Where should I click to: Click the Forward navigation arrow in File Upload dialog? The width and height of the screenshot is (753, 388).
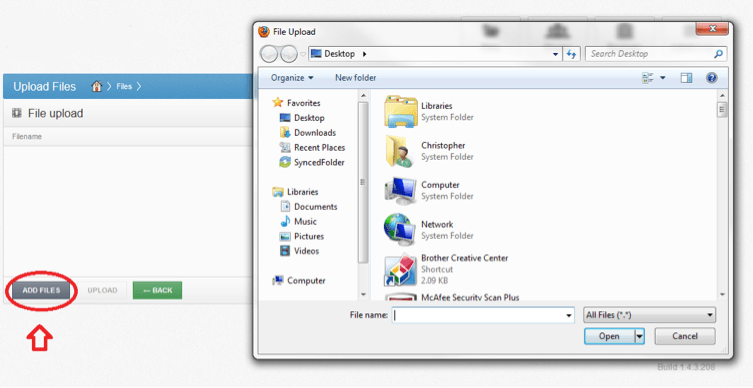pyautogui.click(x=289, y=54)
